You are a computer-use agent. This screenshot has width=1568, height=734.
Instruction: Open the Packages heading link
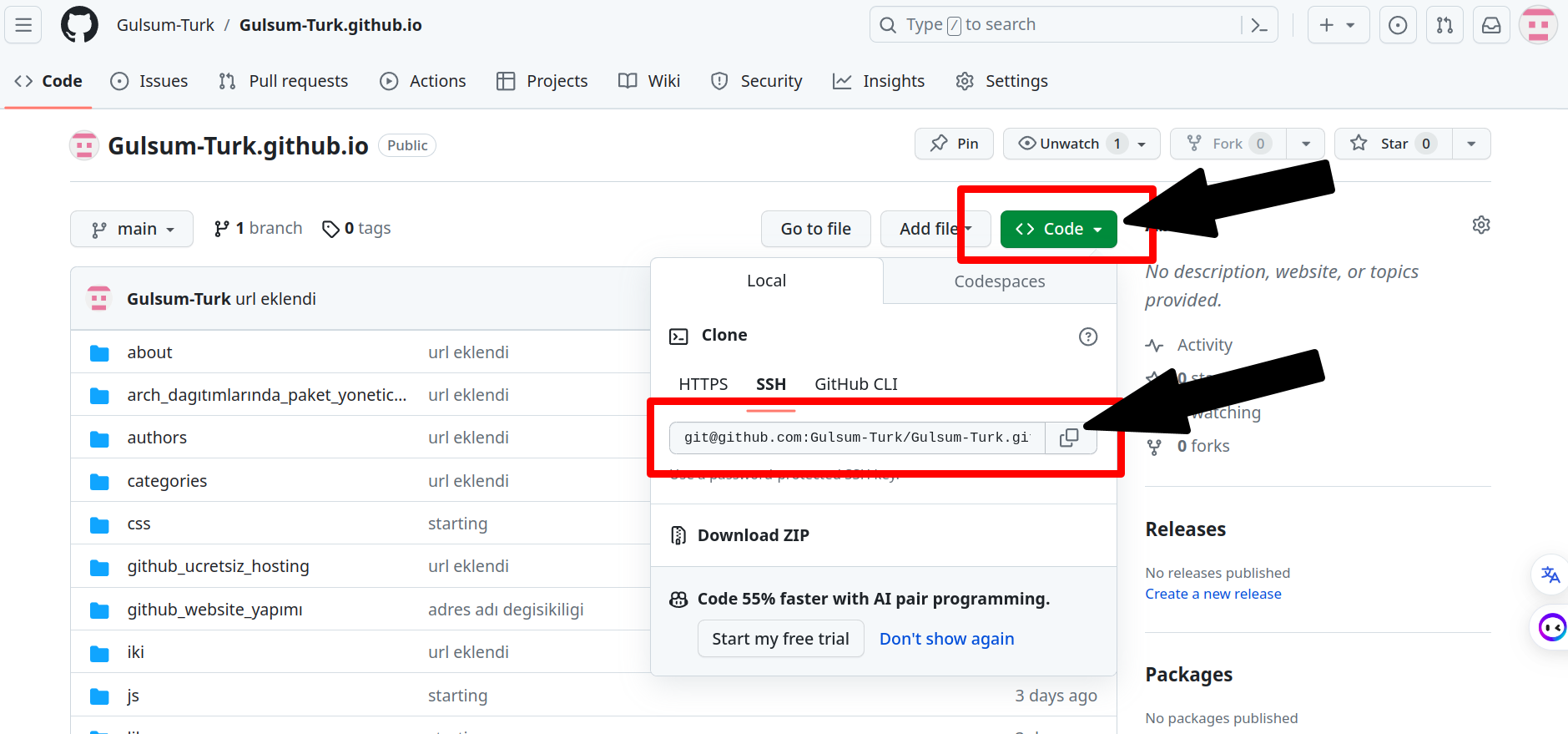[x=1188, y=675]
